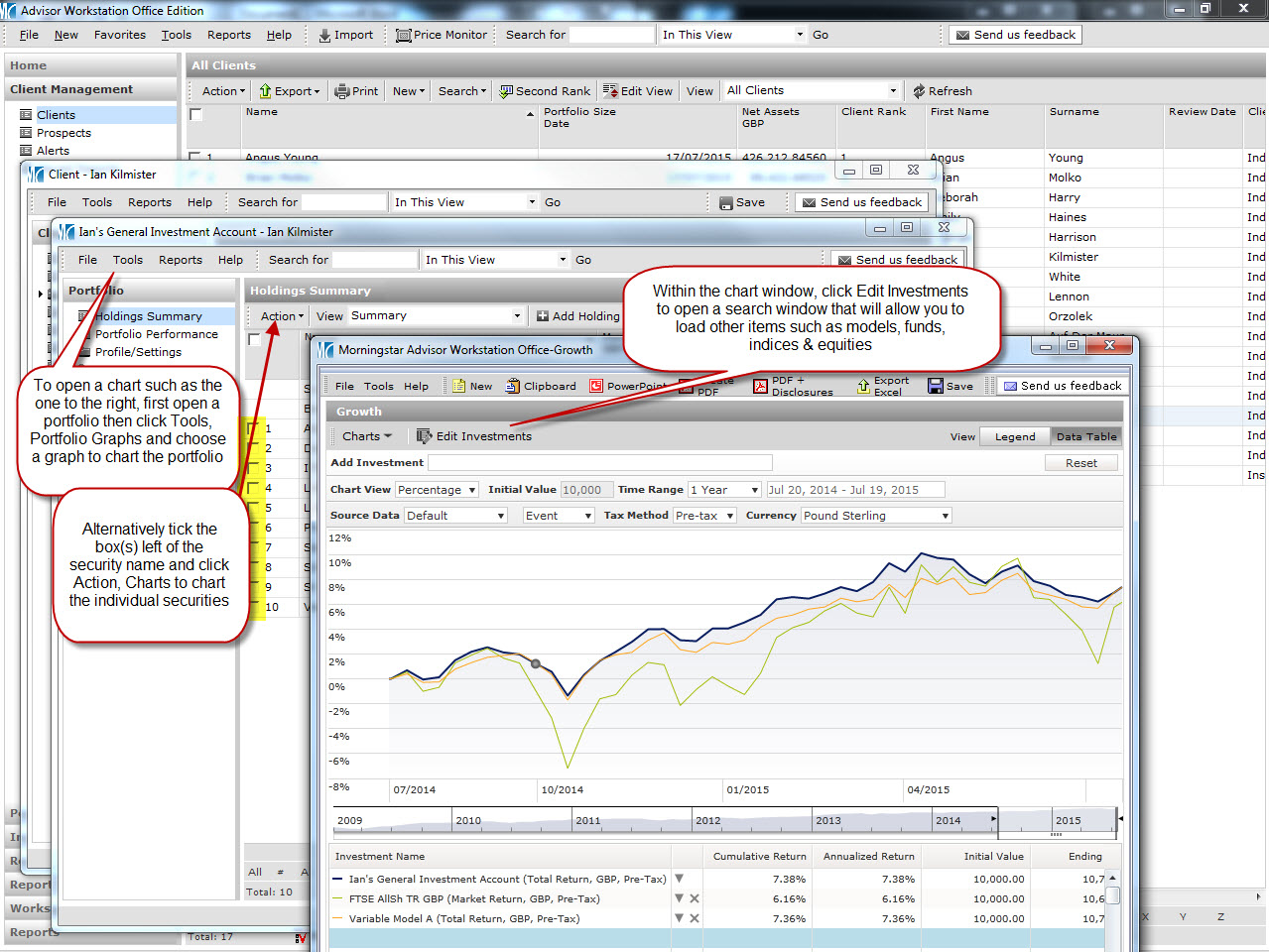Image resolution: width=1269 pixels, height=952 pixels.
Task: Open the Time Range 1 Year dropdown
Action: click(755, 490)
